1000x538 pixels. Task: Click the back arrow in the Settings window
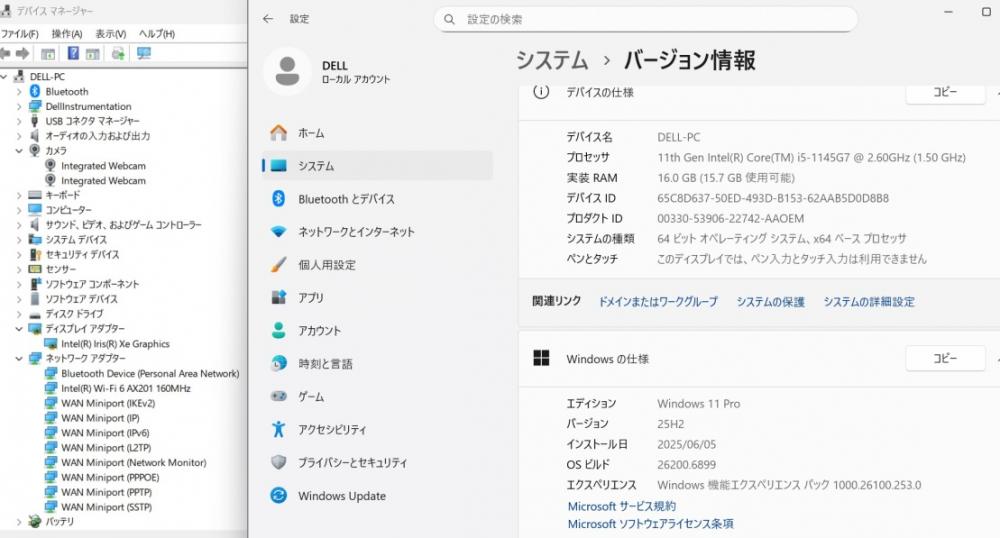[268, 19]
